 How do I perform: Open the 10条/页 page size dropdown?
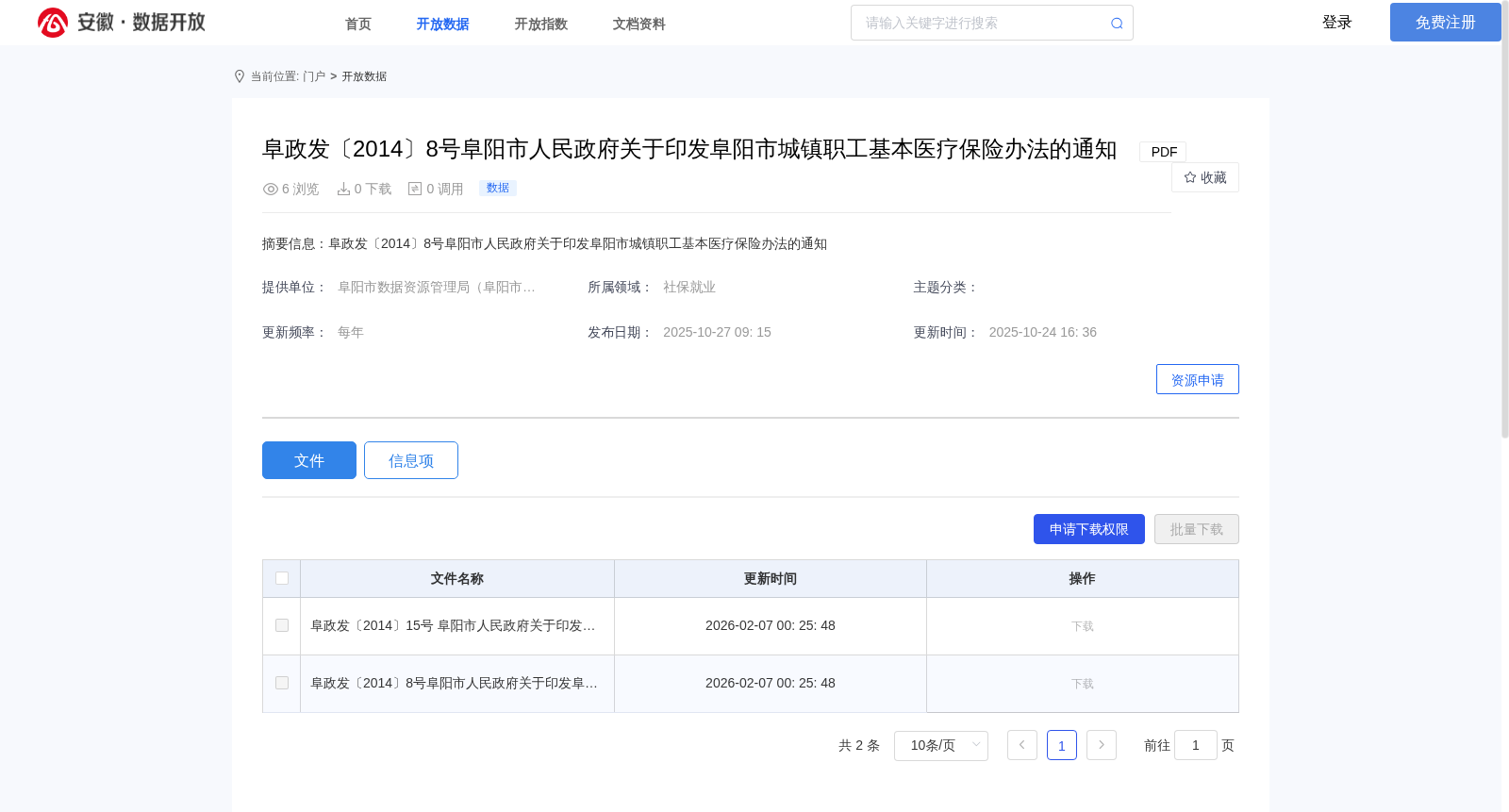[941, 745]
